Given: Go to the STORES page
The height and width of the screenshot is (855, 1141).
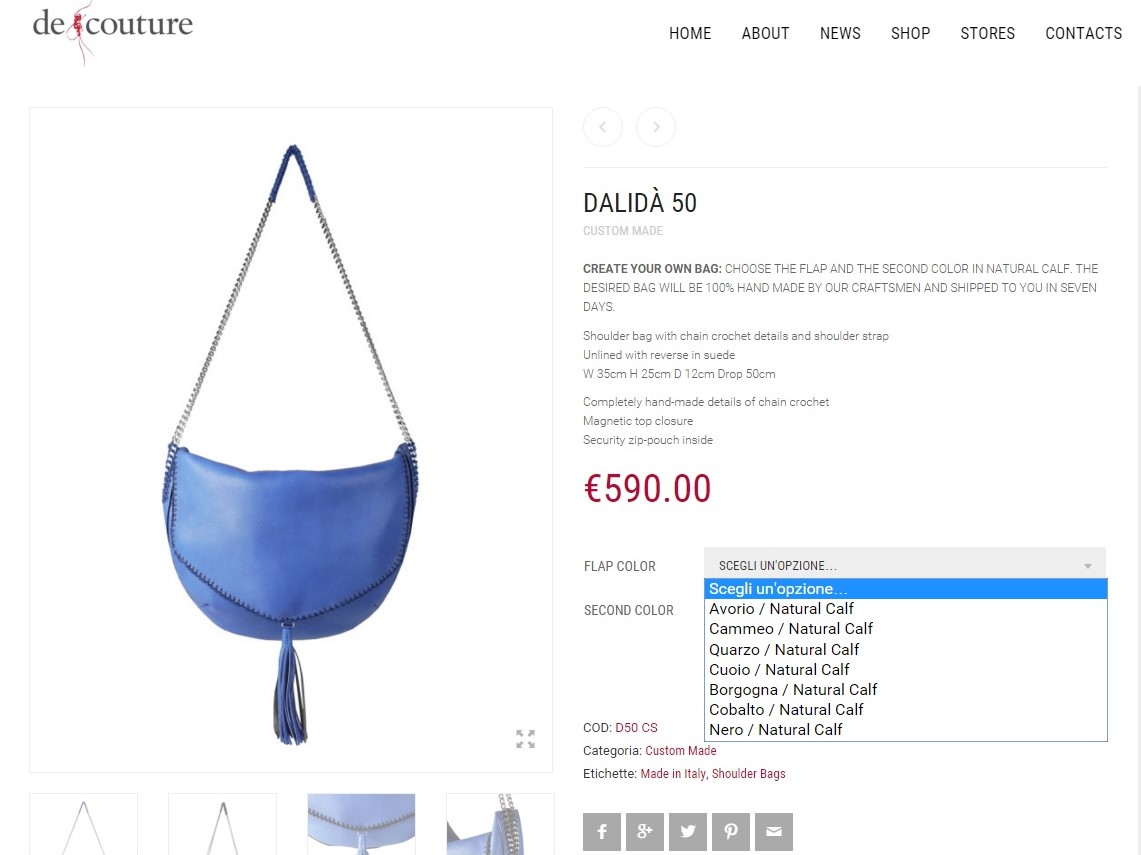Looking at the screenshot, I should point(987,33).
